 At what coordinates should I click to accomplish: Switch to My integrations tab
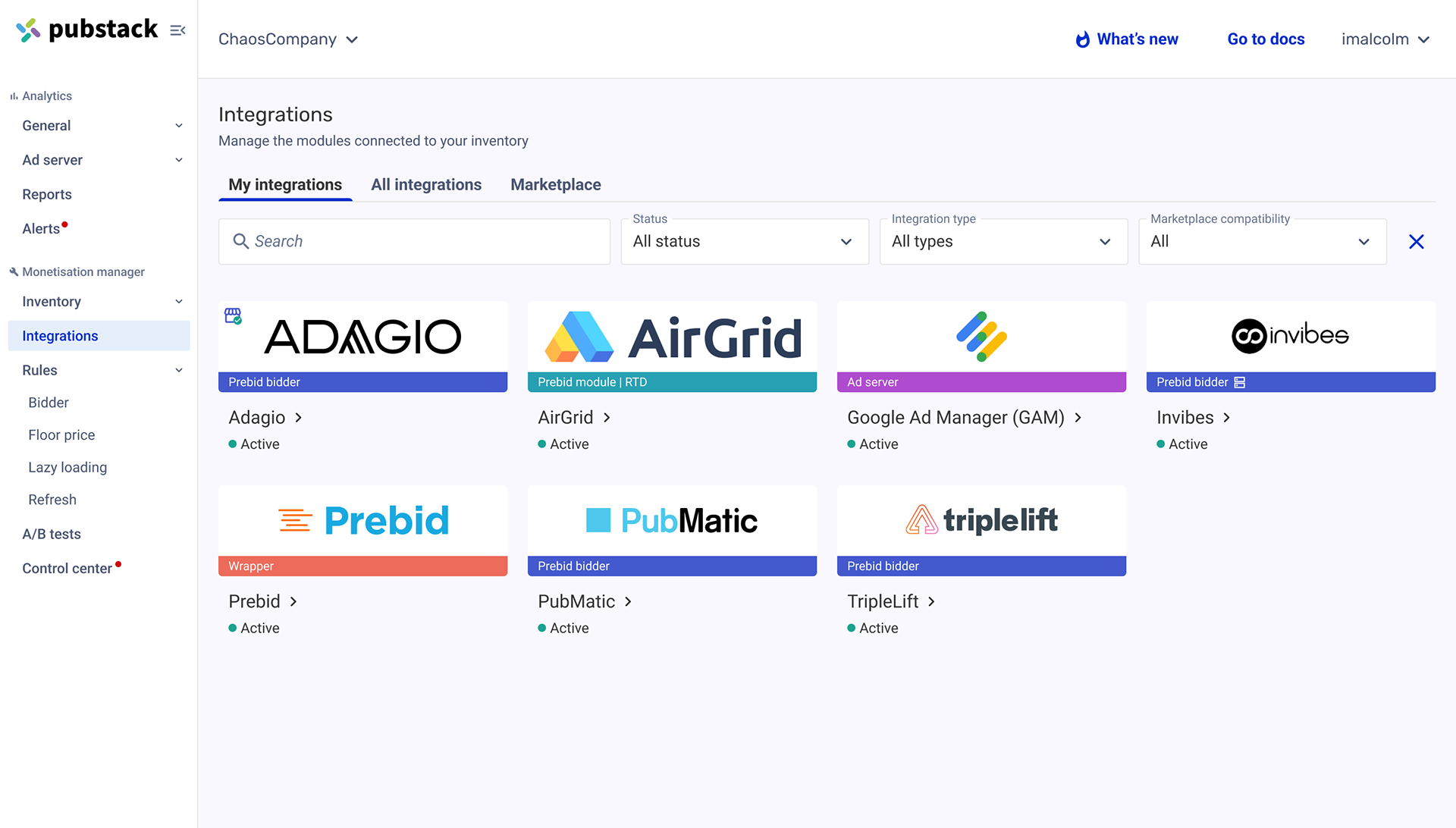285,185
